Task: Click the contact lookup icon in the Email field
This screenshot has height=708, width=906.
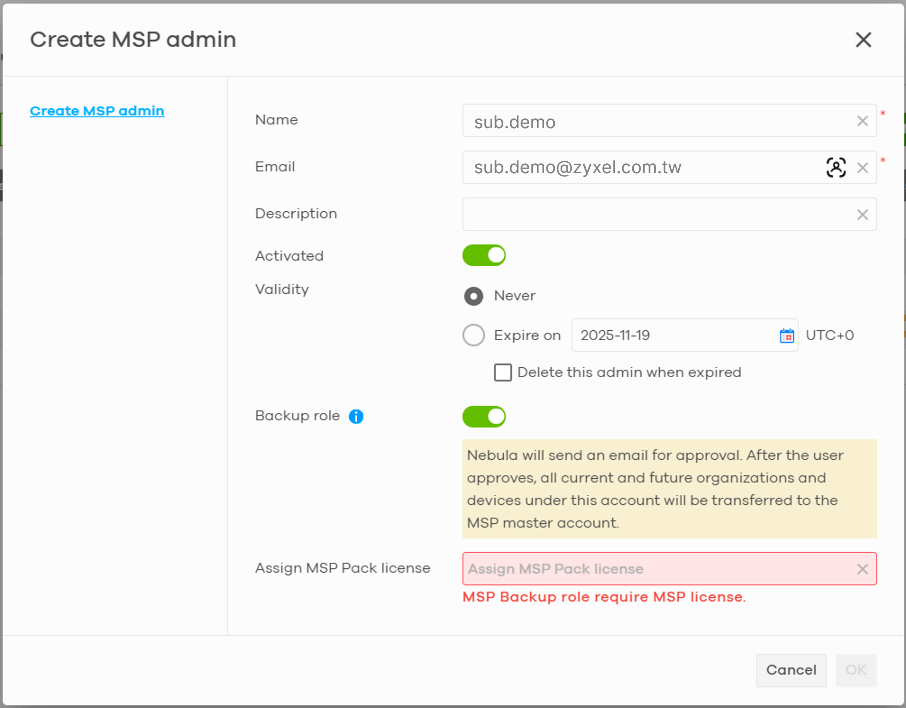Action: [x=836, y=167]
